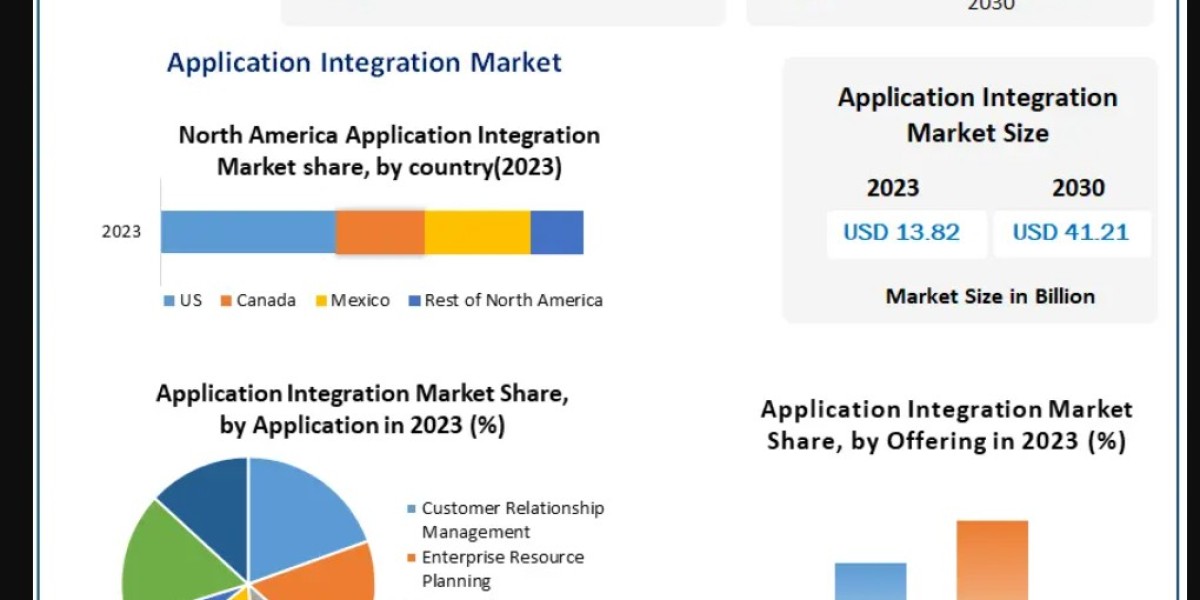1200x600 pixels.
Task: Click the "USD 41.21" value box
Action: 1072,233
